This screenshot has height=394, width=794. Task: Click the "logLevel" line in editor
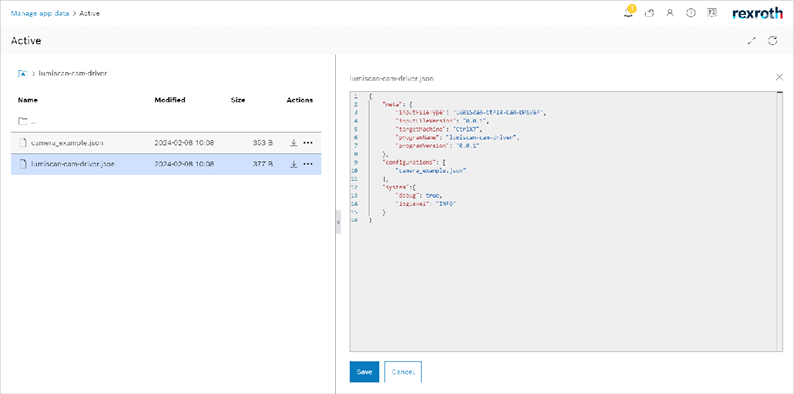coord(425,204)
